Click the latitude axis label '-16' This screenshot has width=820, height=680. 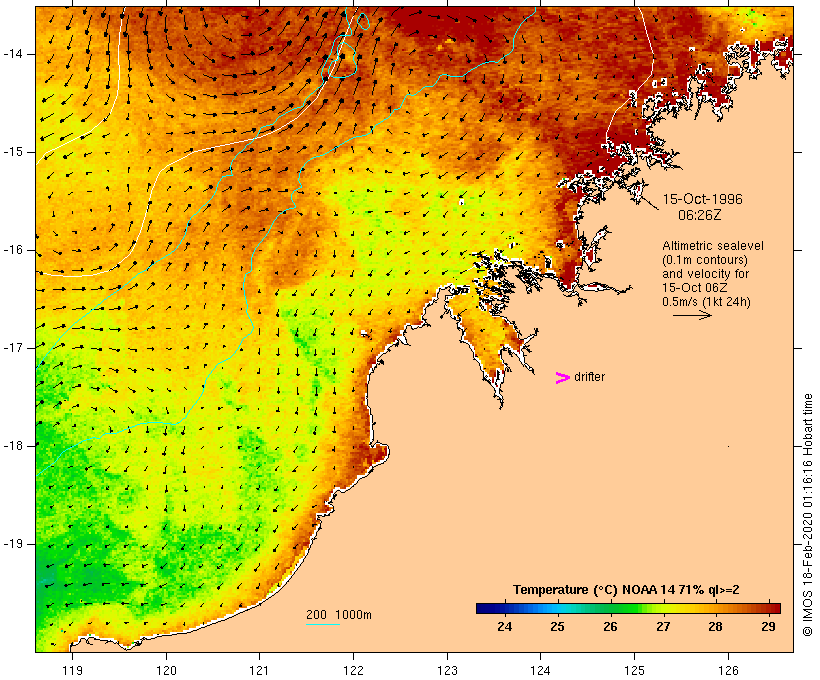(13, 250)
